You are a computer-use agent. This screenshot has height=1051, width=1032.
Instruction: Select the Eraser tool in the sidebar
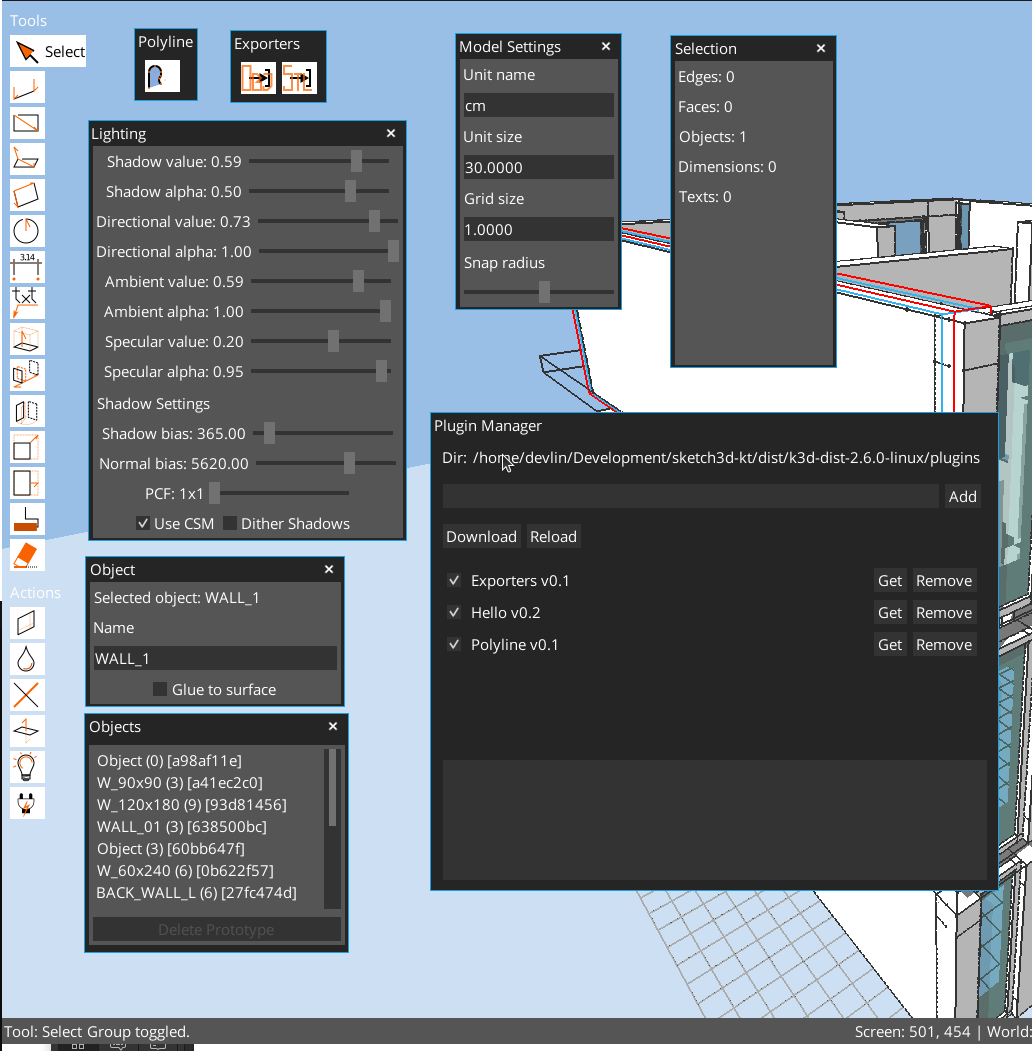click(x=27, y=555)
